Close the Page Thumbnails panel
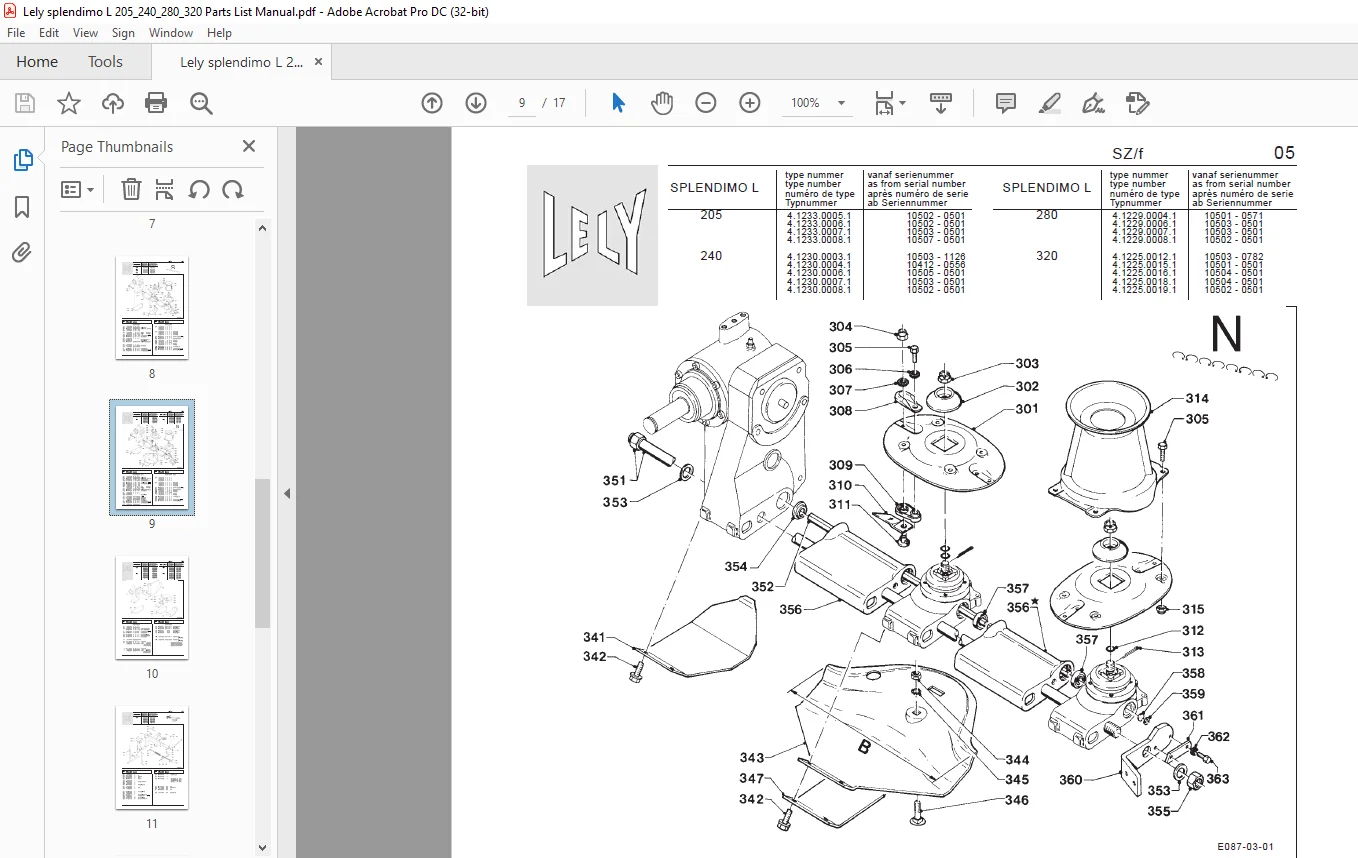This screenshot has width=1358, height=858. coord(249,146)
